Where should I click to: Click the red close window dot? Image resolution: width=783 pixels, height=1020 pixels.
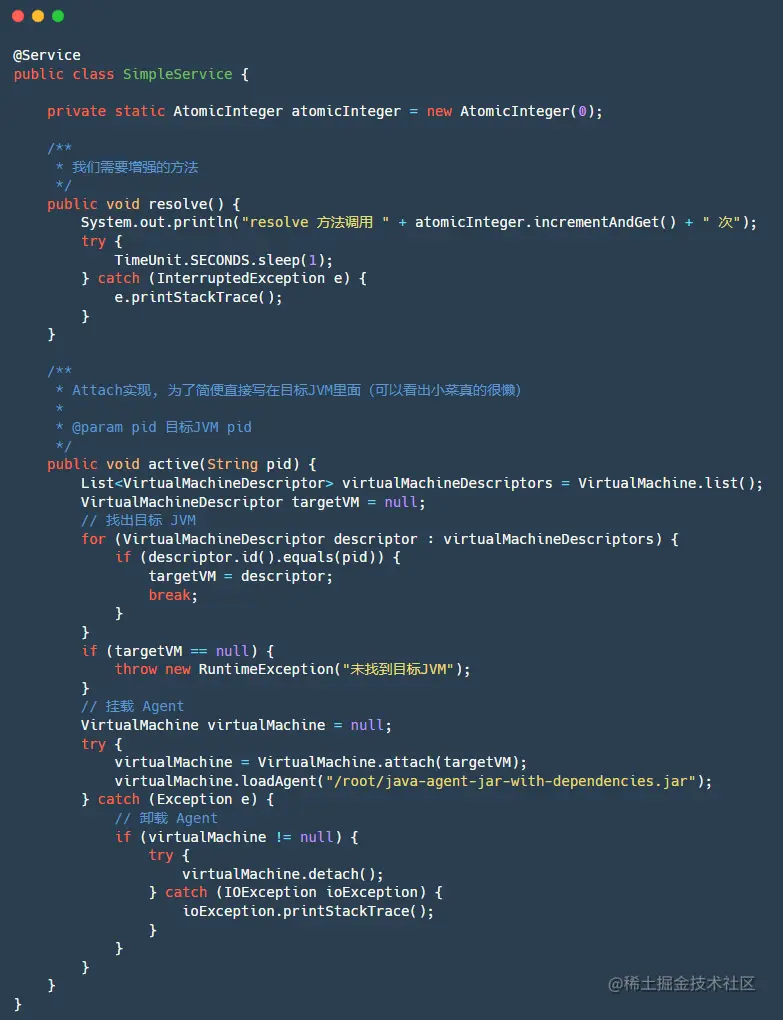coord(18,16)
